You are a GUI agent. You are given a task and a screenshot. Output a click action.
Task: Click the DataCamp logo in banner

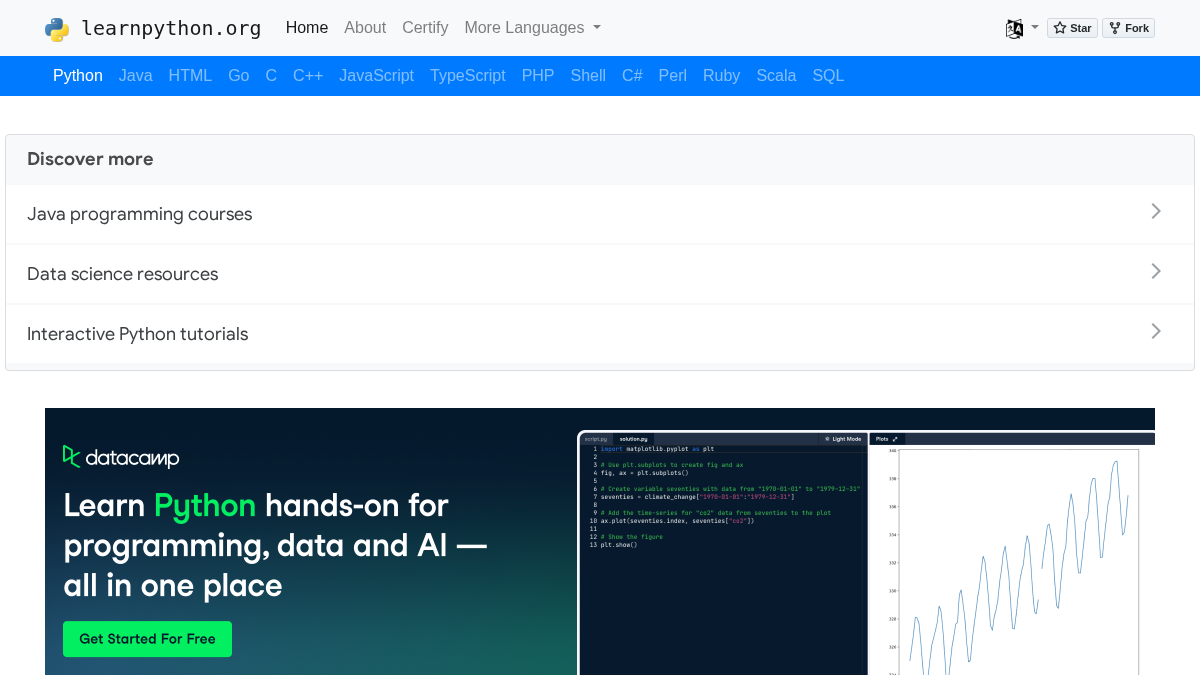[121, 458]
